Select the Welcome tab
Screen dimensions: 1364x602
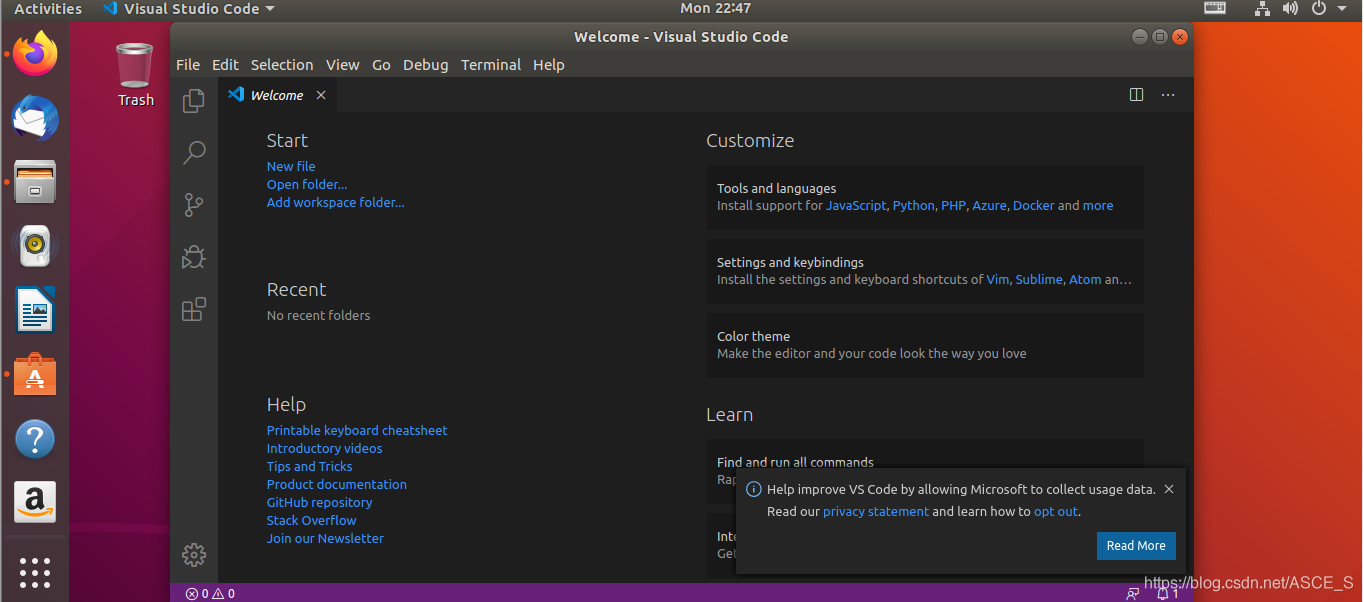(x=277, y=95)
